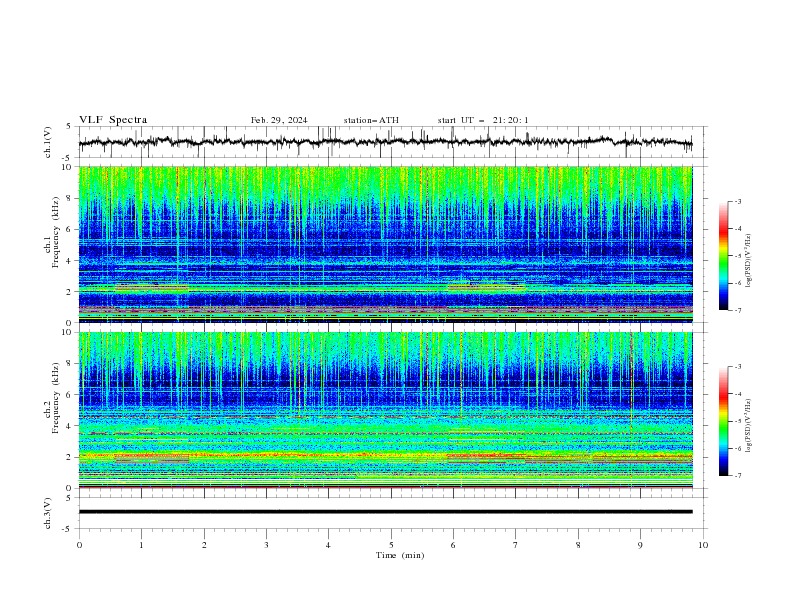This screenshot has width=792, height=612.
Task: Click the time axis tick label '7'
Action: (x=516, y=545)
